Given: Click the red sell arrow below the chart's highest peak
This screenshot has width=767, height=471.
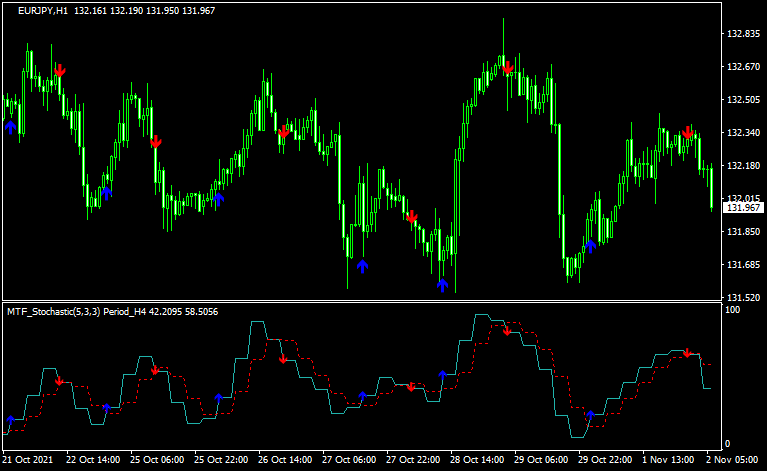Looking at the screenshot, I should [x=508, y=68].
